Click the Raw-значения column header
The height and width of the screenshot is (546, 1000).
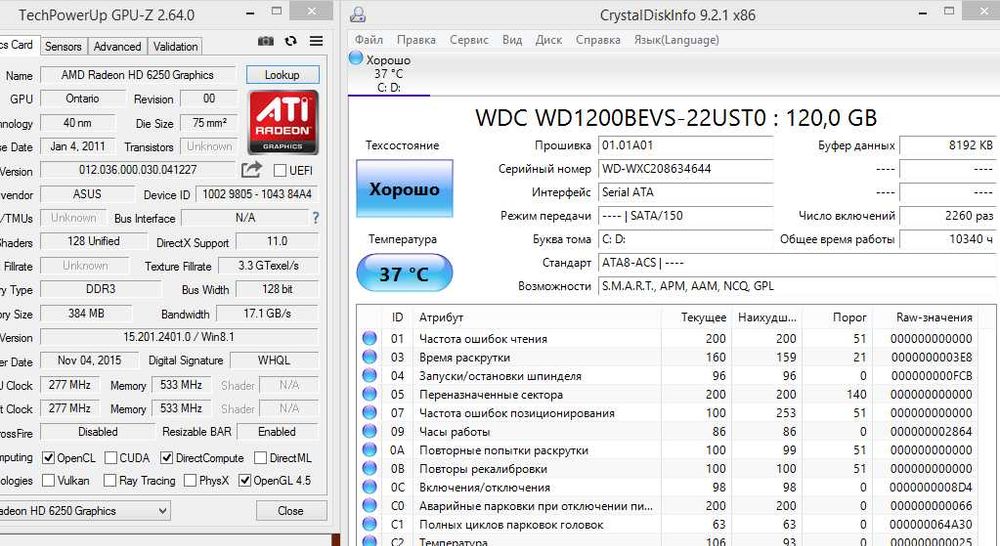click(934, 317)
